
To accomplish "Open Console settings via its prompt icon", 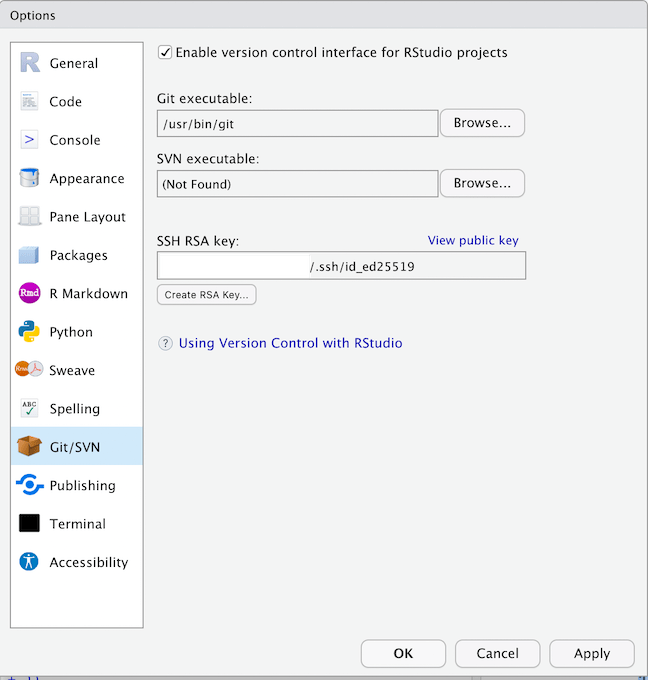I will pos(30,140).
